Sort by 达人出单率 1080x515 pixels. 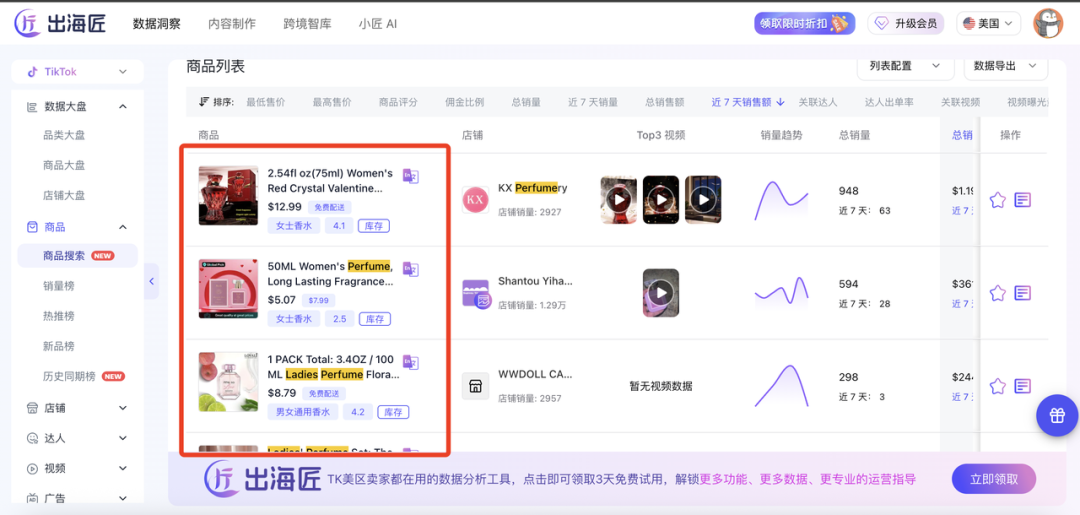(889, 102)
